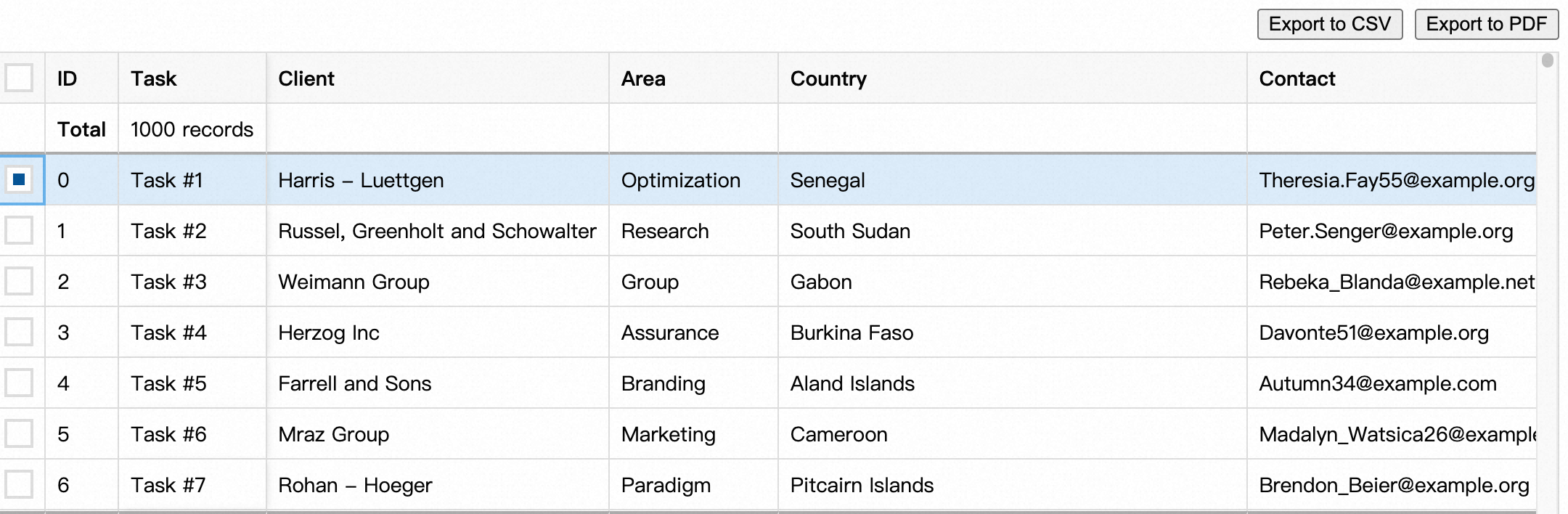Viewport: 1568px width, 514px height.
Task: Click Export to CSV button
Action: tap(1329, 25)
